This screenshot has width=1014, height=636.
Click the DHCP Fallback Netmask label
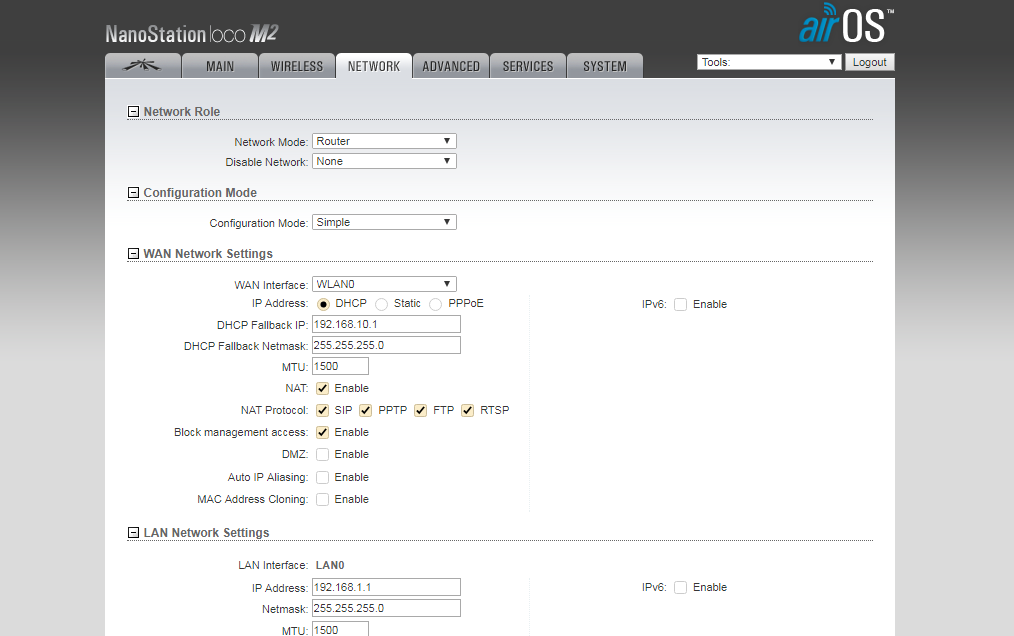(x=246, y=346)
